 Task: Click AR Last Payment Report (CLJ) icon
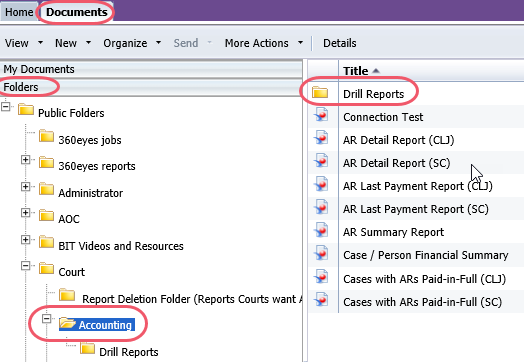pos(321,184)
